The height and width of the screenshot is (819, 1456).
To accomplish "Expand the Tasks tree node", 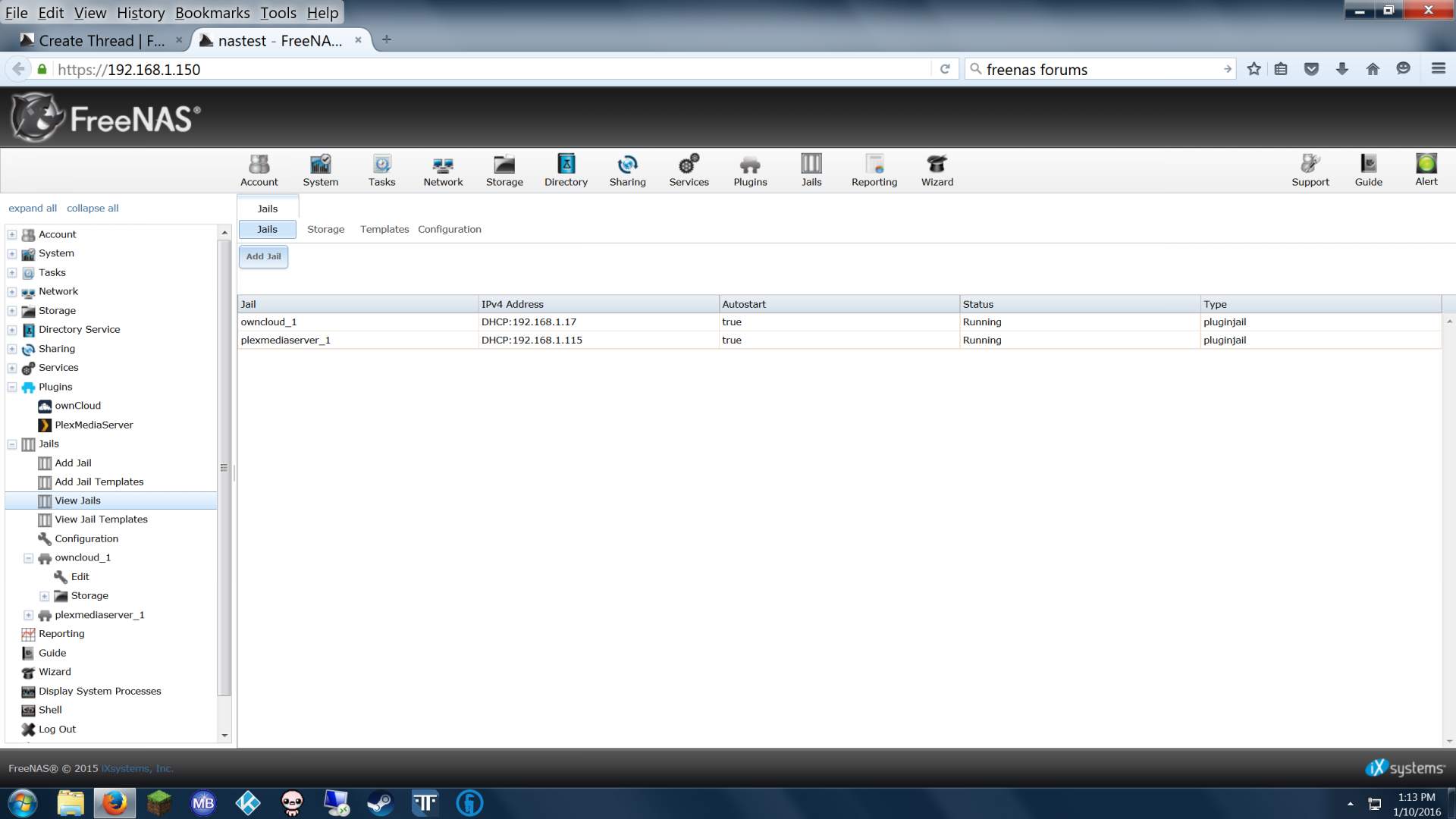I will click(12, 272).
